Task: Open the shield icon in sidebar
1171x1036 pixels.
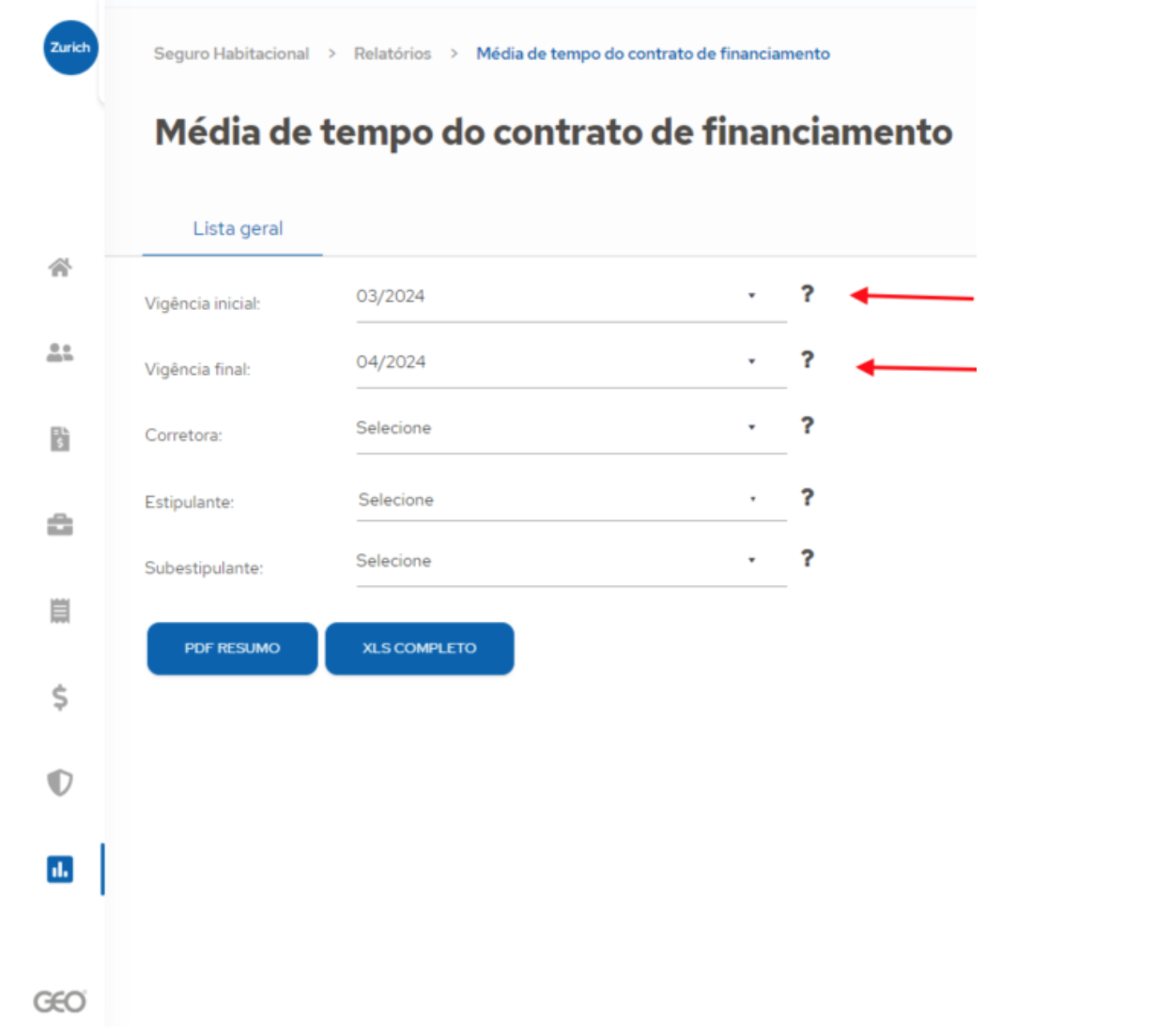Action: point(60,782)
